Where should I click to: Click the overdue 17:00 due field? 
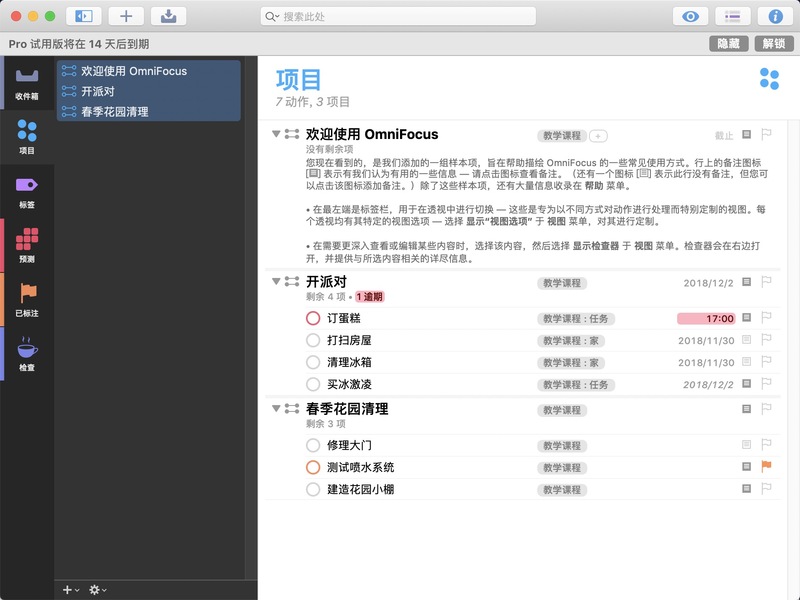[x=706, y=318]
